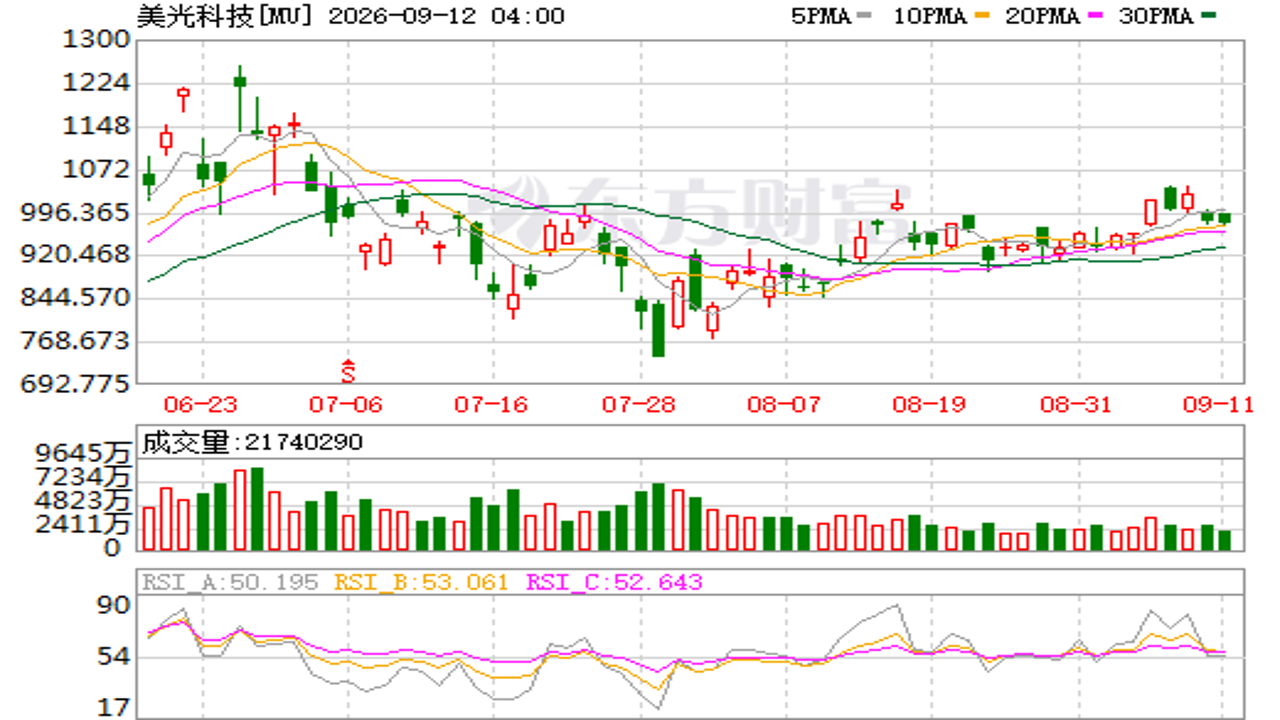The width and height of the screenshot is (1280, 720).
Task: Click the 08-07 date label
Action: (x=785, y=405)
